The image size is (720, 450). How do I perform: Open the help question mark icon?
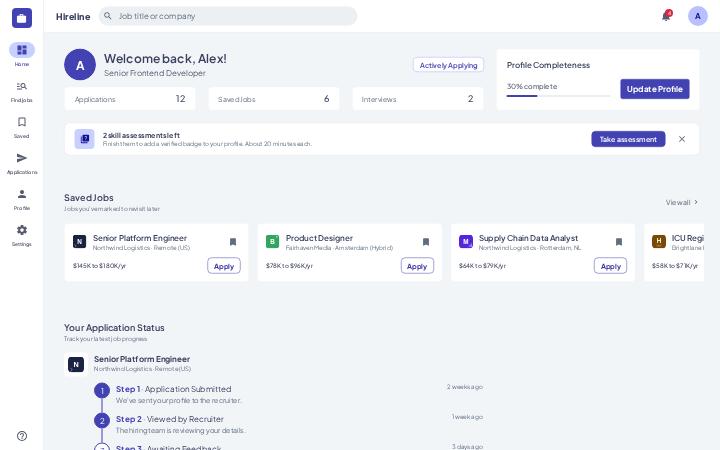(x=22, y=436)
